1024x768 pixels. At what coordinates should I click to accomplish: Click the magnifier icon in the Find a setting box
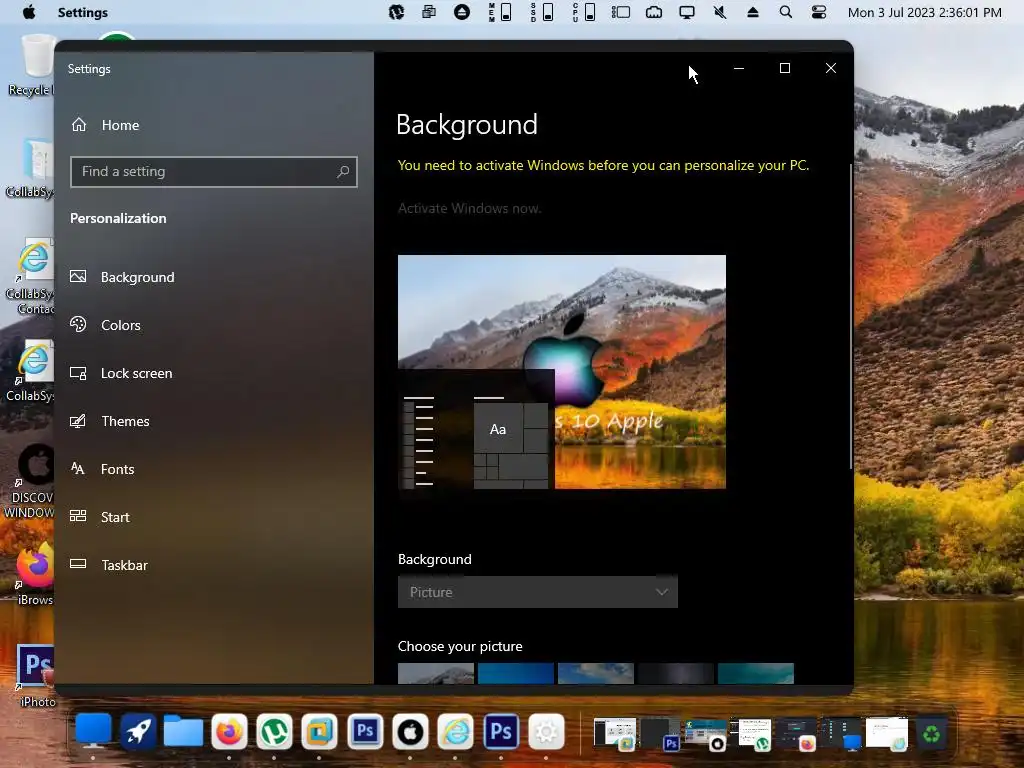click(x=343, y=172)
